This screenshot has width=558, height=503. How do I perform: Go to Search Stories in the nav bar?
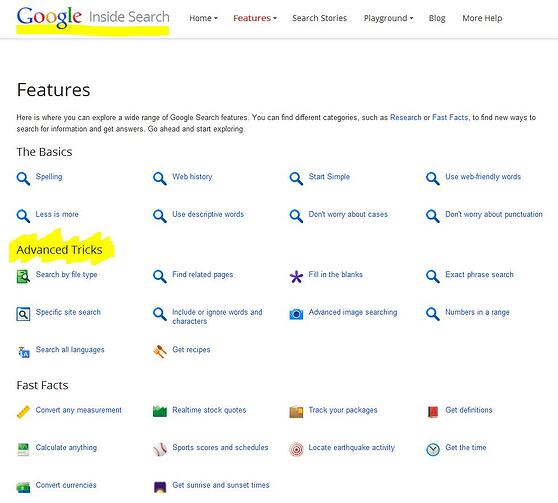pyautogui.click(x=320, y=18)
